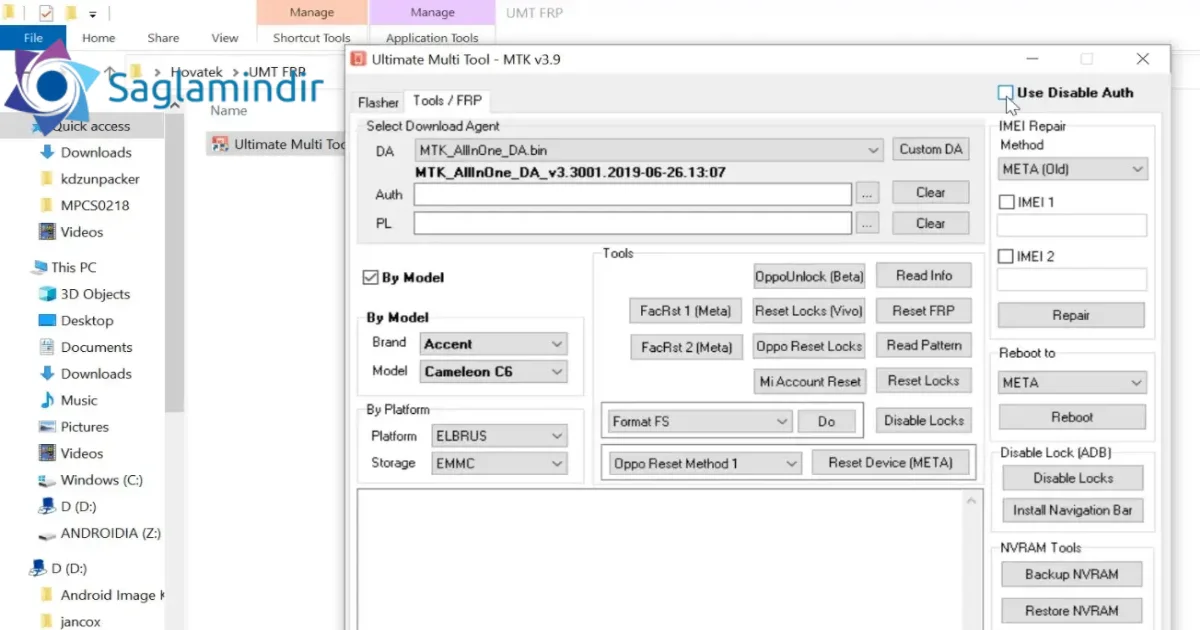Click the Reset Device (META) button
This screenshot has width=1200, height=630.
pyautogui.click(x=890, y=463)
